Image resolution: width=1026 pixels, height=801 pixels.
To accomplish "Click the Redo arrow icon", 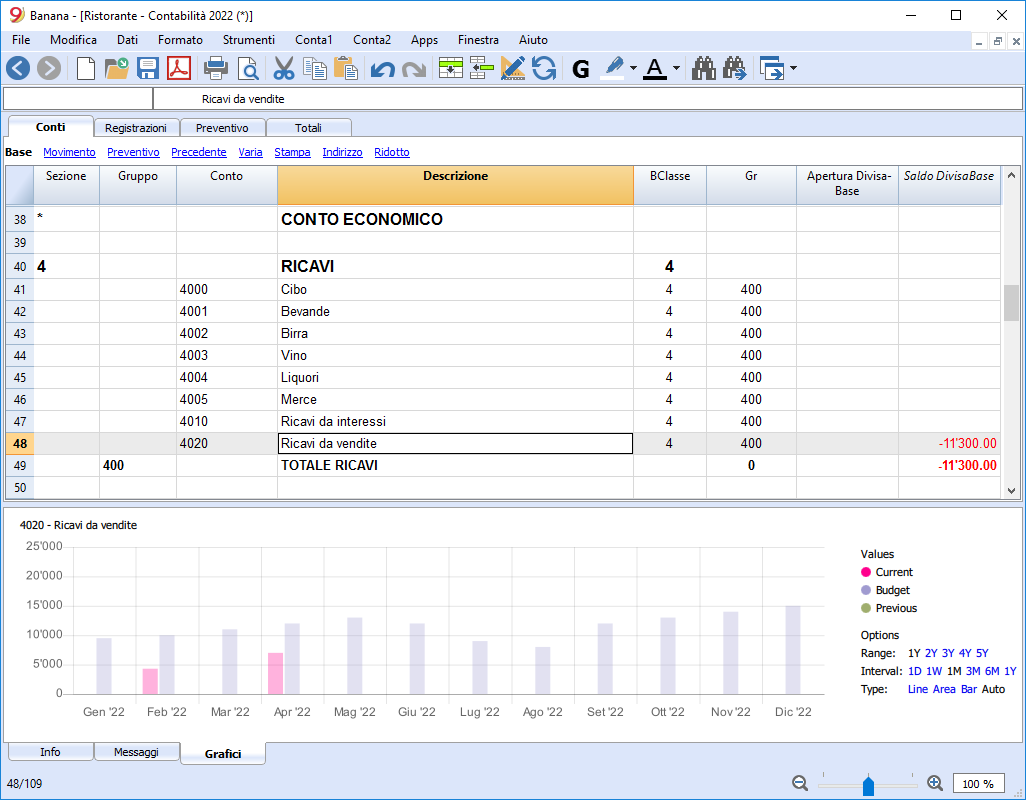I will click(x=414, y=69).
